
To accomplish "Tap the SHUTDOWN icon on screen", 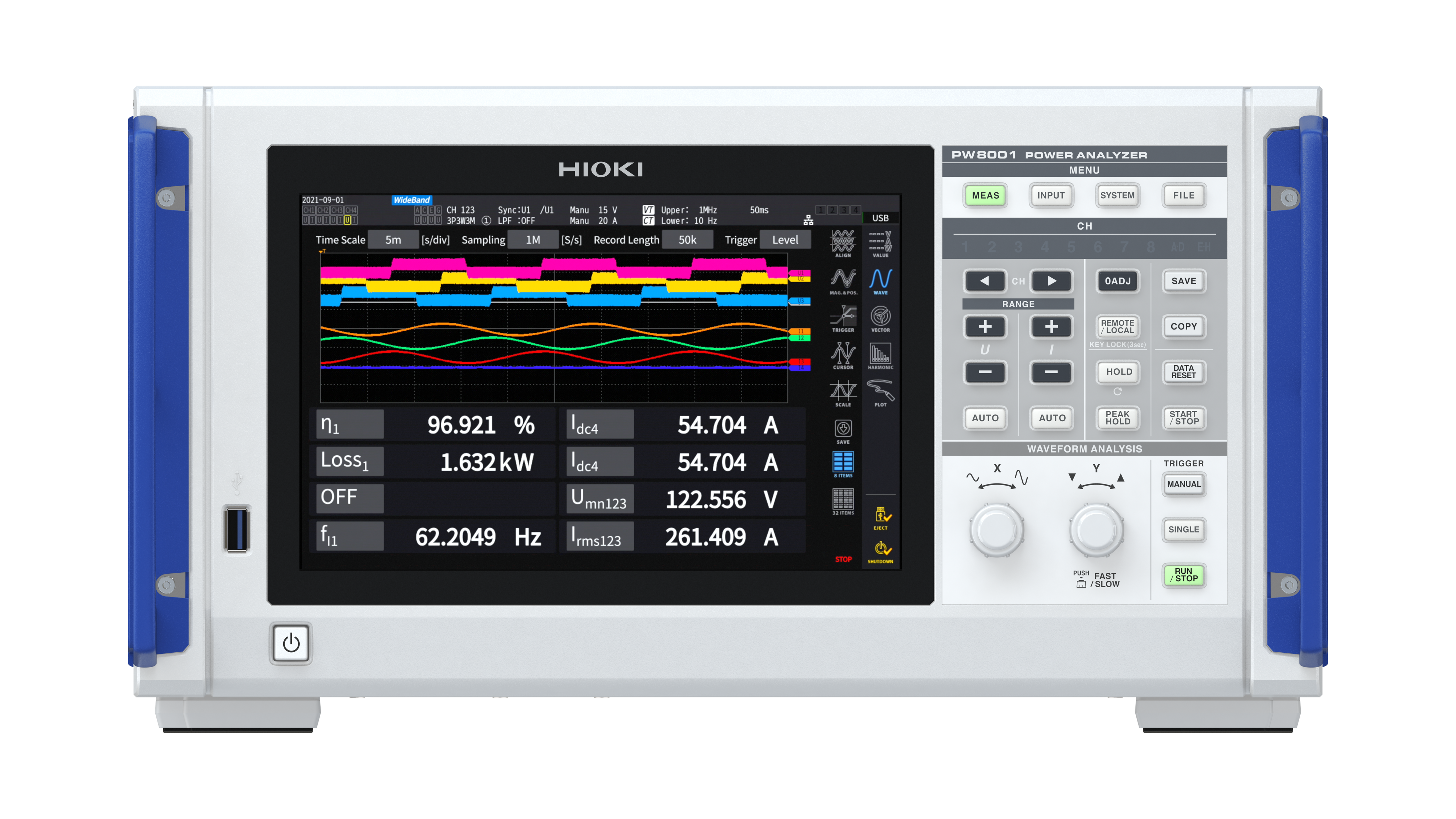I will click(x=880, y=552).
